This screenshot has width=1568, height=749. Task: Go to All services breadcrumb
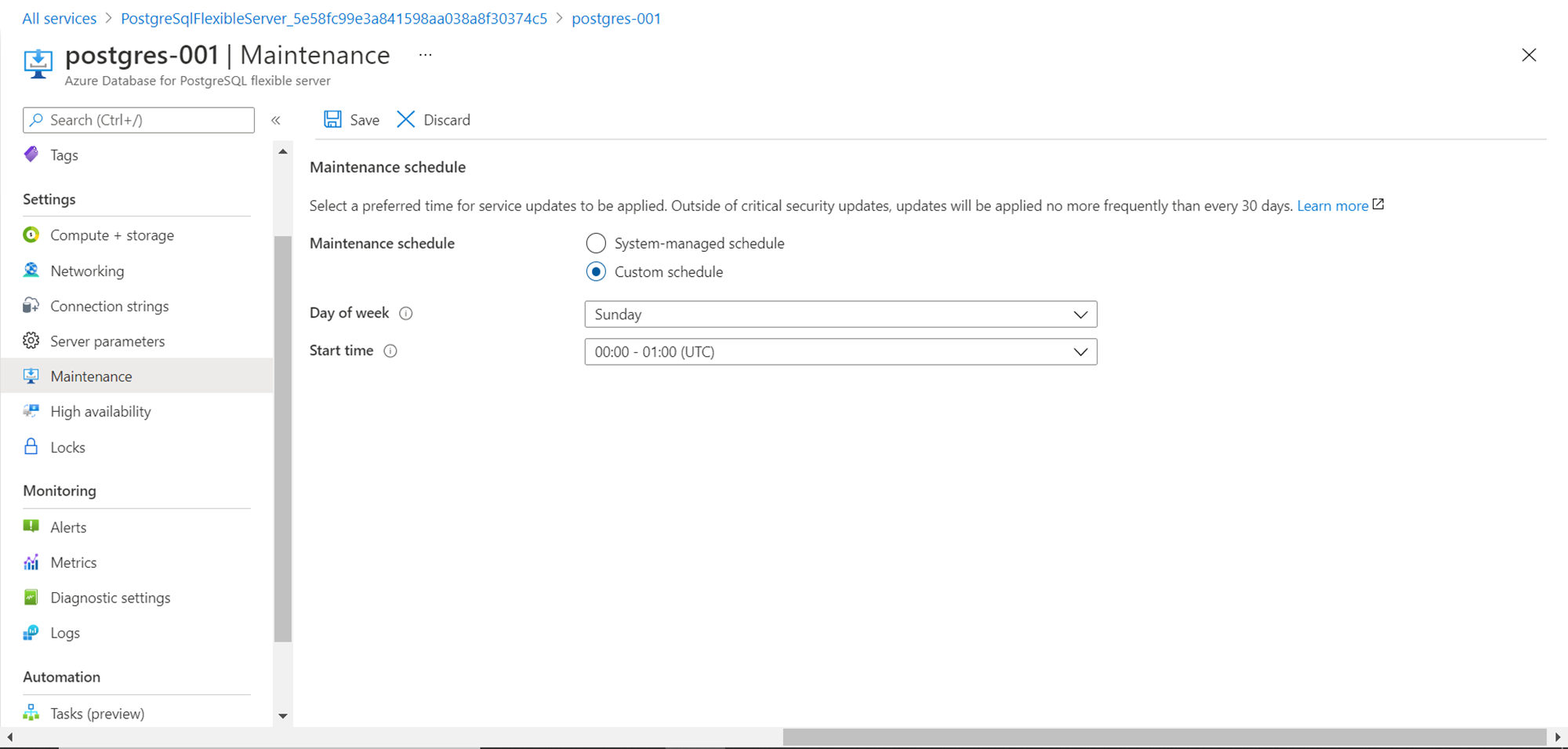pos(60,18)
